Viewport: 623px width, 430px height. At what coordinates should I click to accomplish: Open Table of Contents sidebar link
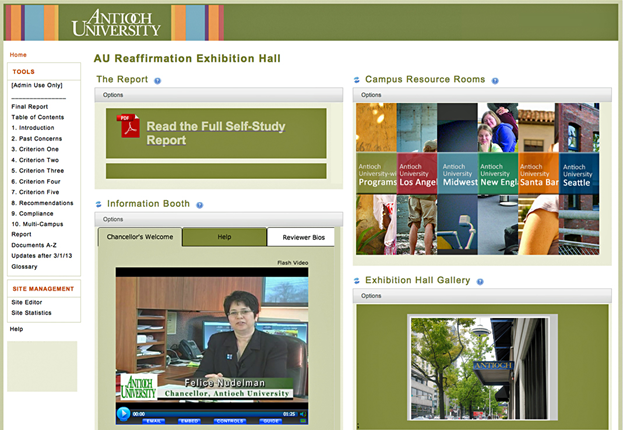pos(38,117)
